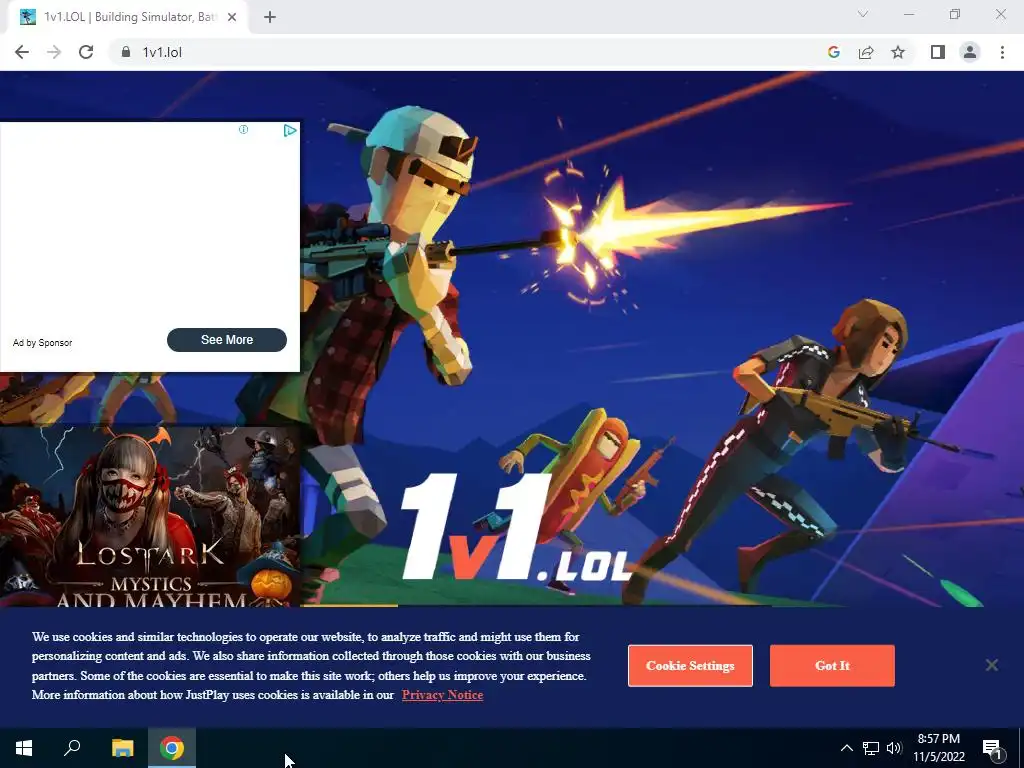Select the 1v1.LOL Building Simulator tab

(x=128, y=17)
